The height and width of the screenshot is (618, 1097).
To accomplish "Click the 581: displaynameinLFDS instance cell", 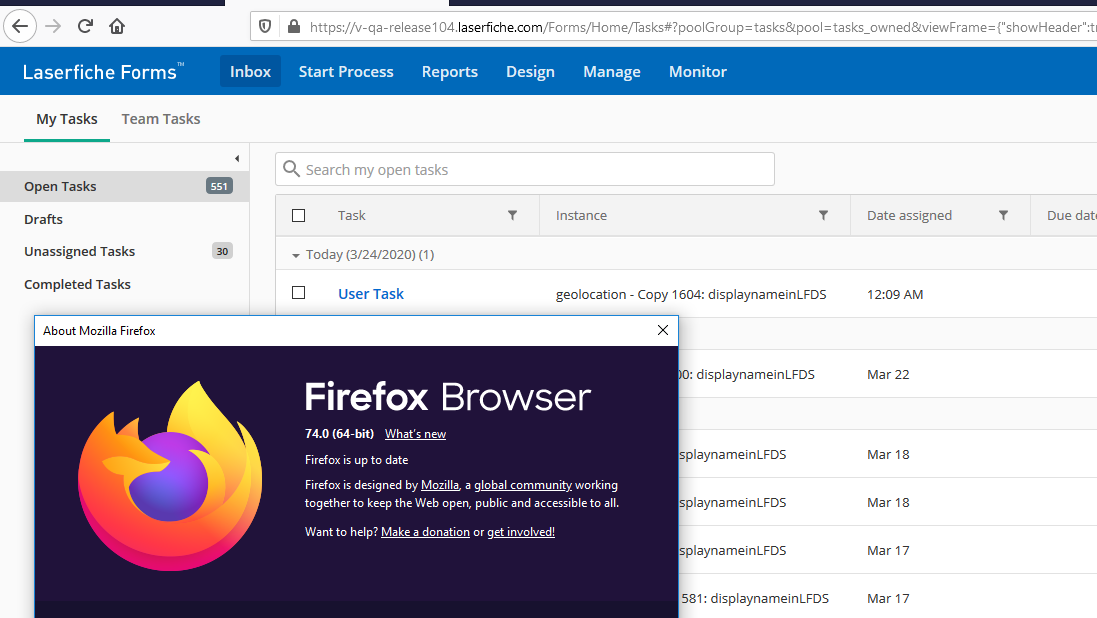I will (755, 598).
